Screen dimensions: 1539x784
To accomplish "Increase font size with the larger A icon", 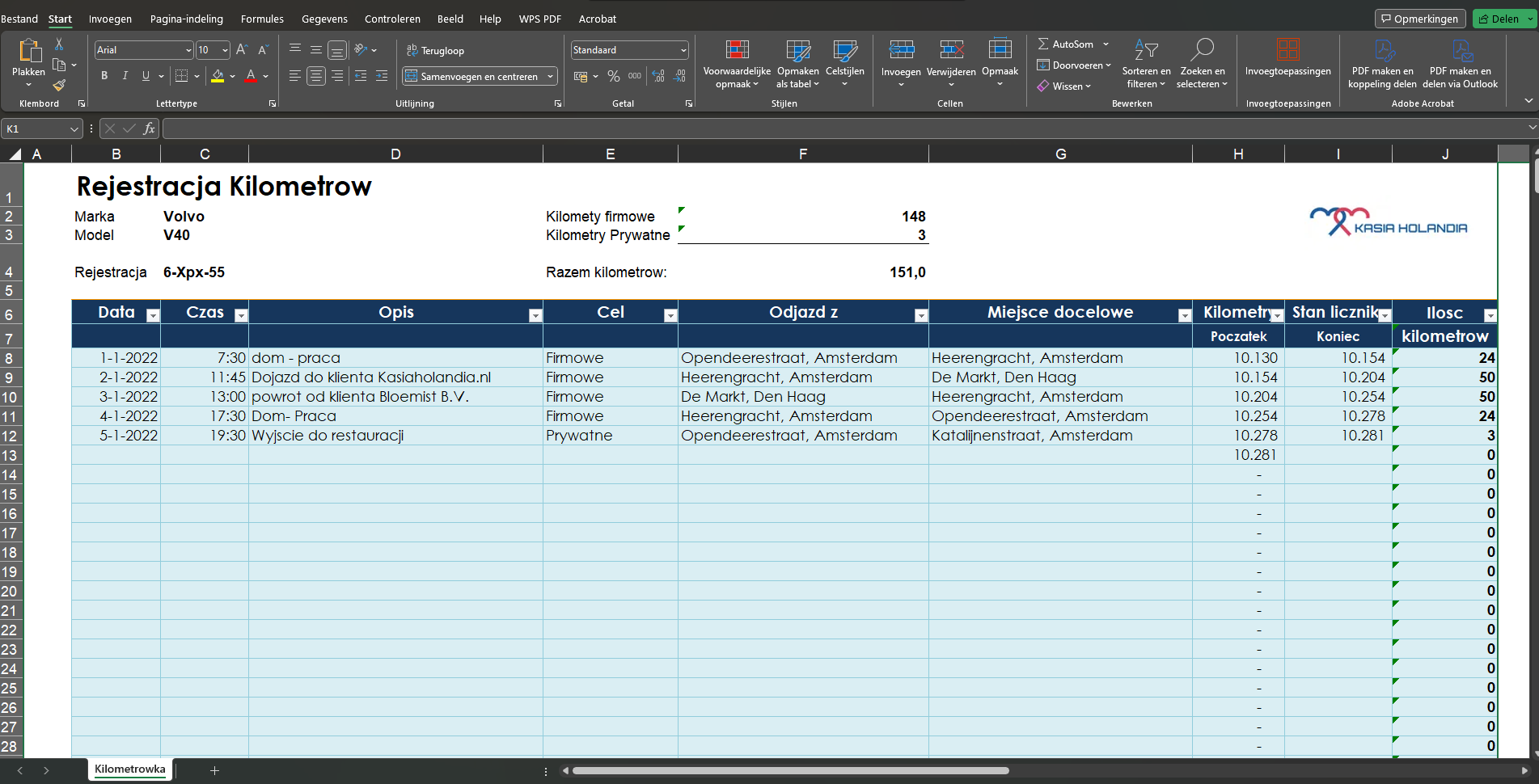I will (241, 50).
